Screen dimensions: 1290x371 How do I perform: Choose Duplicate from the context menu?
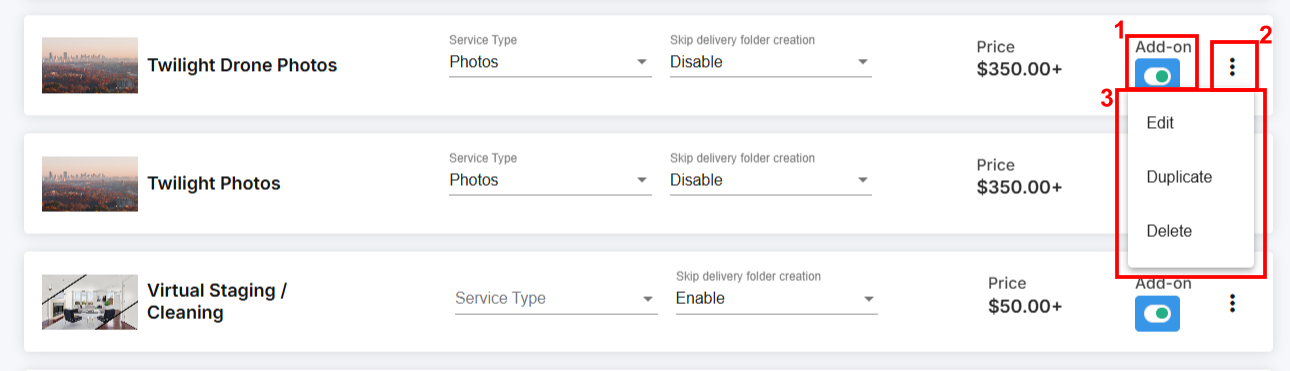click(1191, 177)
